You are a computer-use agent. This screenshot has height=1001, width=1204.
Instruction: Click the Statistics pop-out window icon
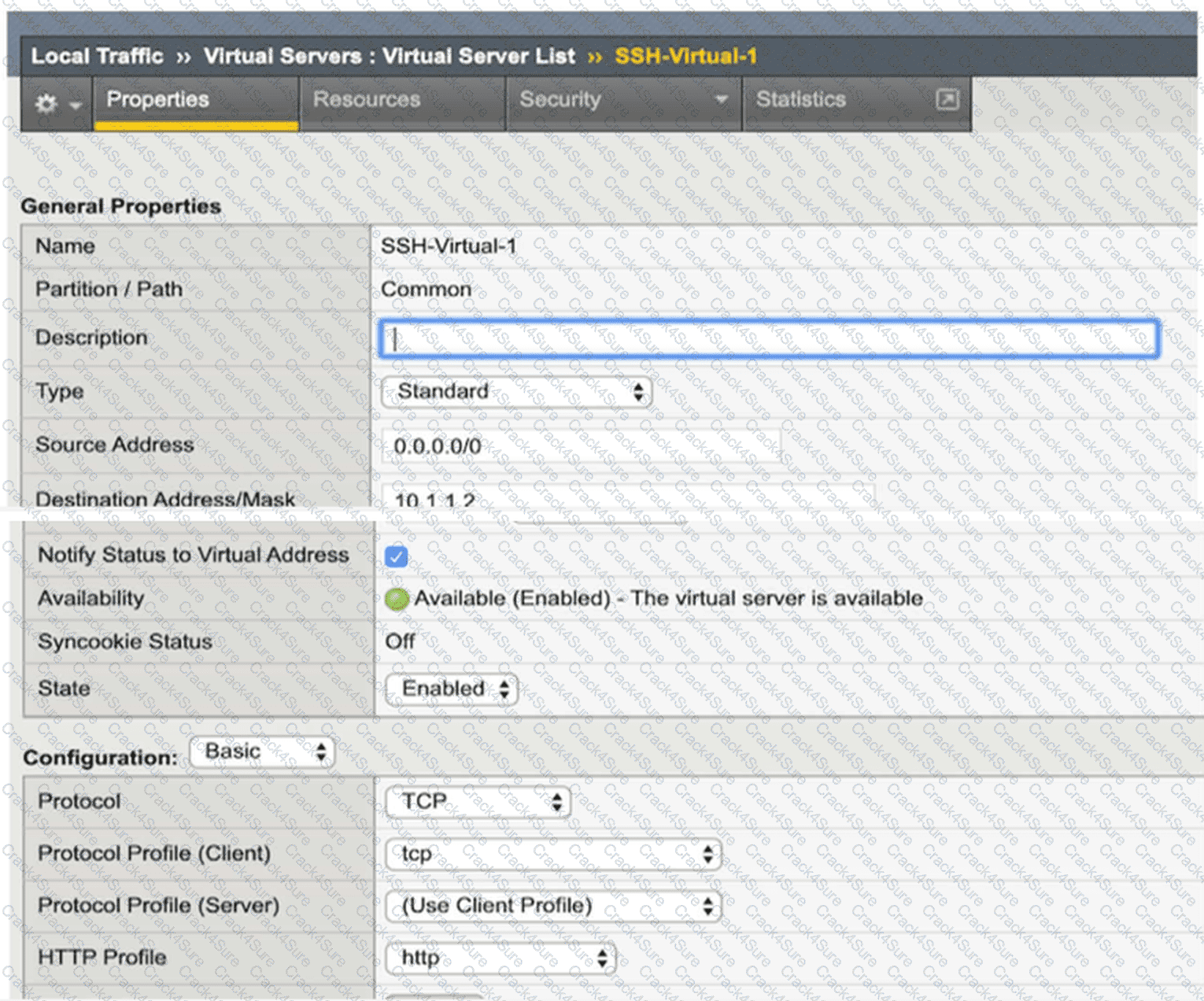pos(947,100)
